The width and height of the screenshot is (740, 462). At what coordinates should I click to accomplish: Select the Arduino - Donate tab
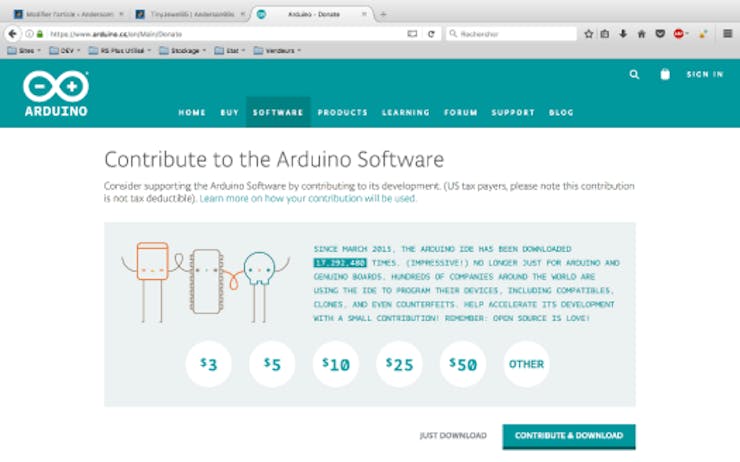click(x=313, y=14)
